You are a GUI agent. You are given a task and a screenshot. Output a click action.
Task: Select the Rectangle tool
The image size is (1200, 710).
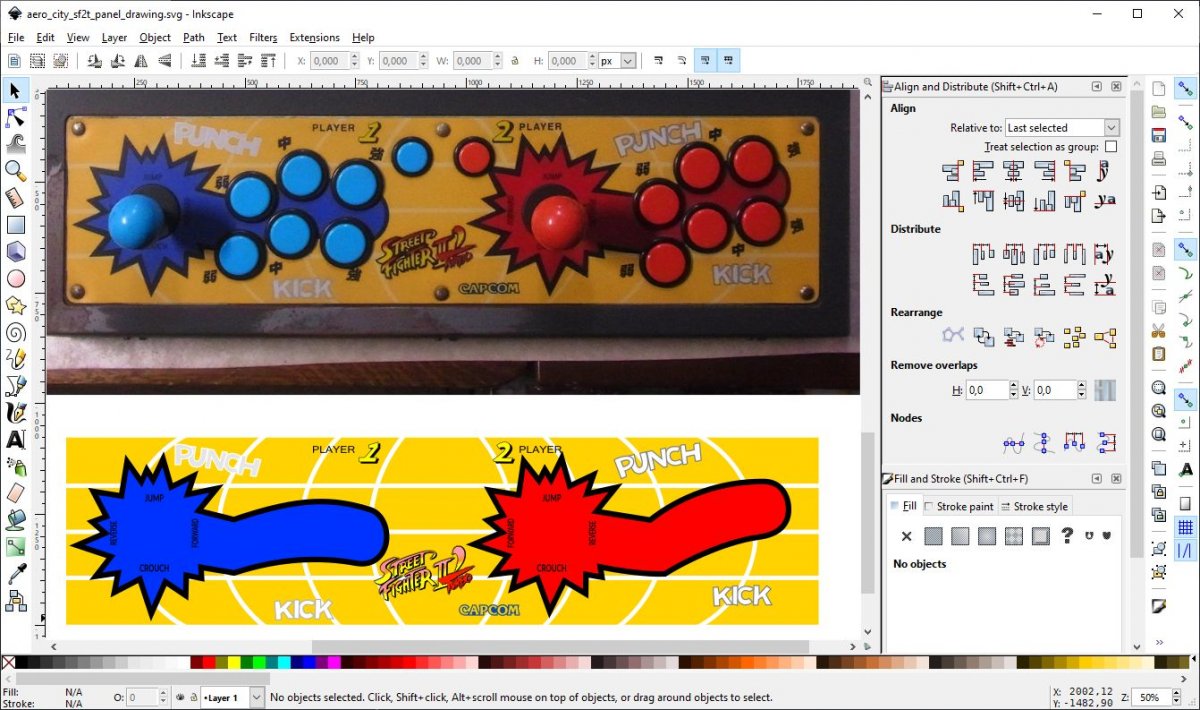[x=15, y=225]
